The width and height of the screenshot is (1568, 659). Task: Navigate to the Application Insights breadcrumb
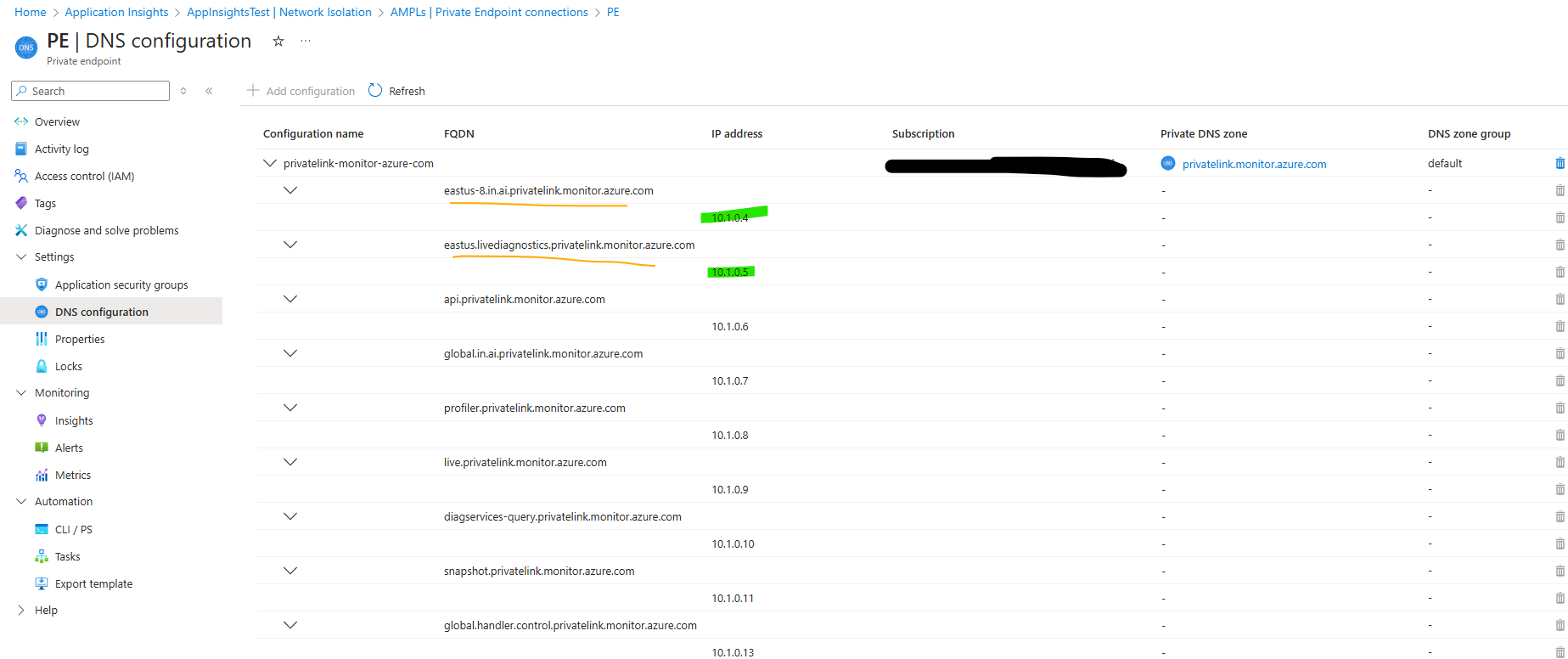coord(116,13)
